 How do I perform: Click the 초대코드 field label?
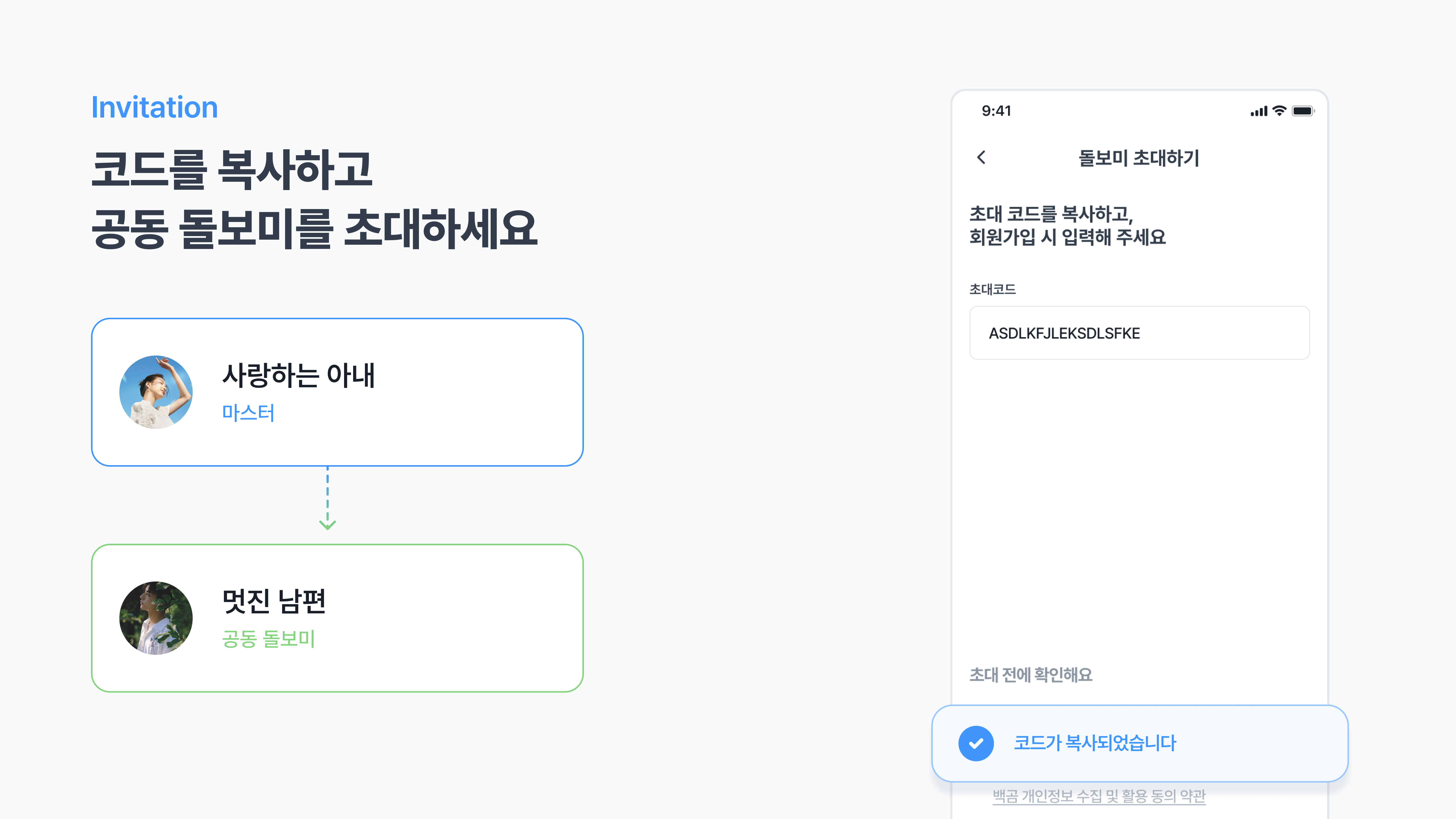pos(992,289)
